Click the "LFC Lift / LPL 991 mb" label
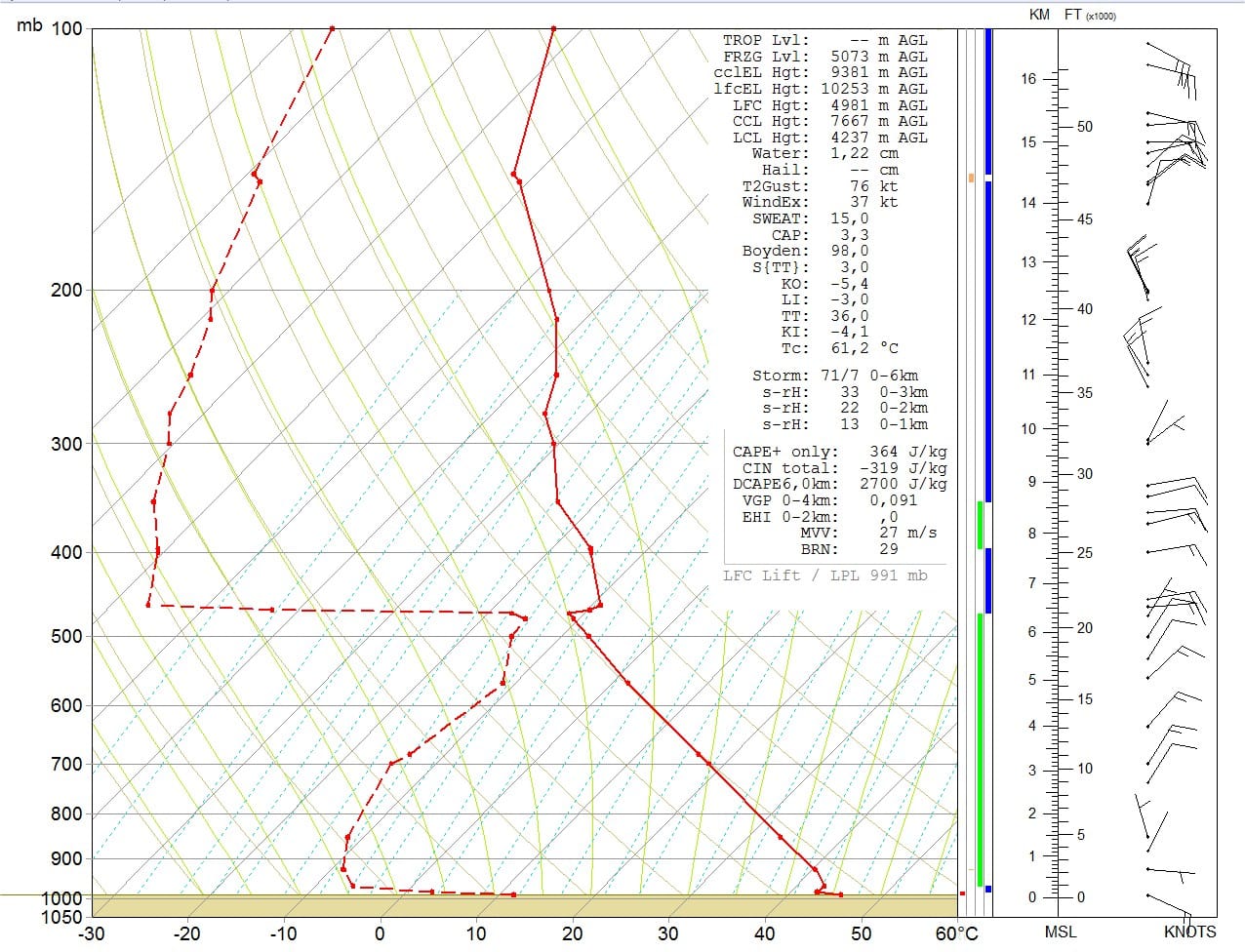This screenshot has width=1245, height=952. [x=824, y=575]
